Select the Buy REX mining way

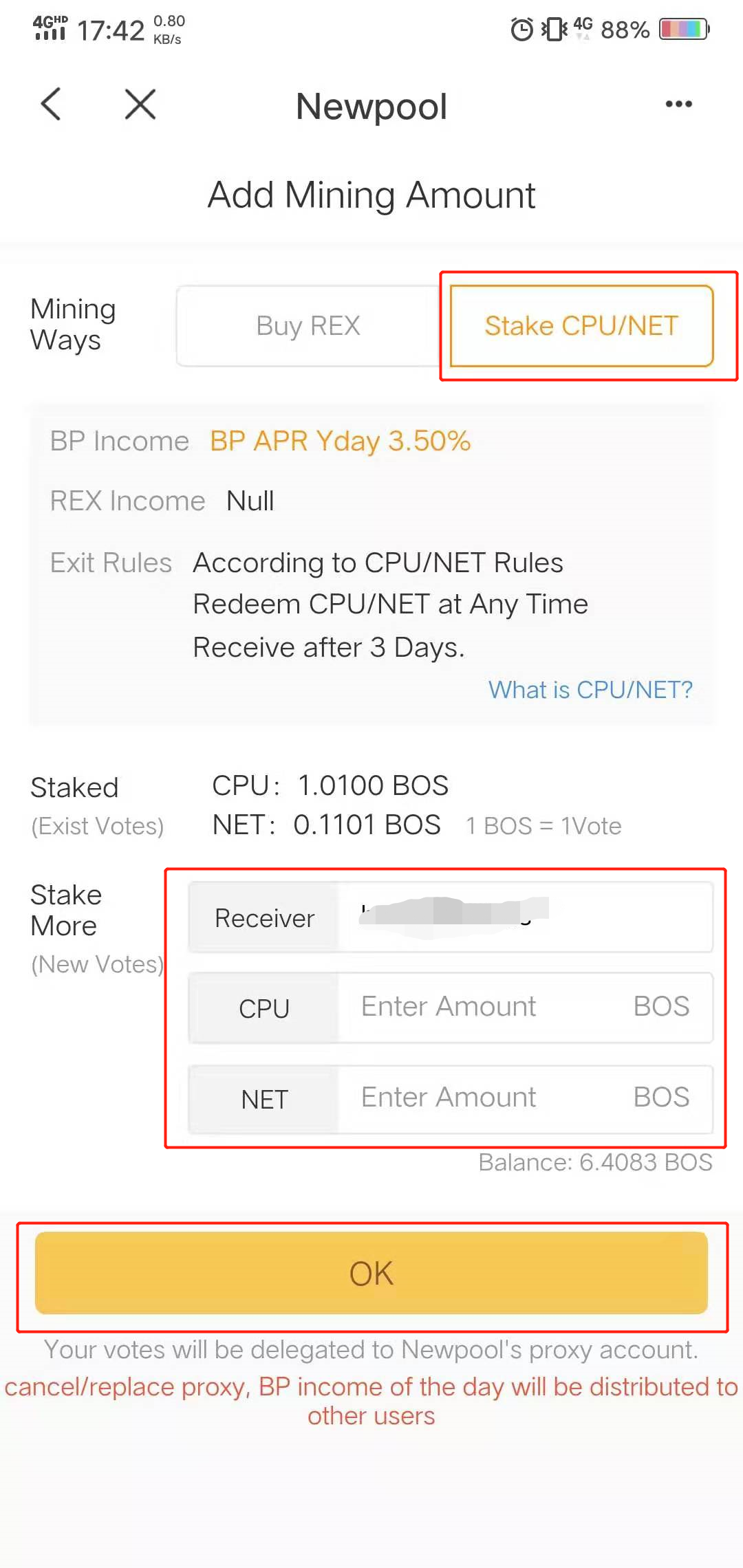308,326
